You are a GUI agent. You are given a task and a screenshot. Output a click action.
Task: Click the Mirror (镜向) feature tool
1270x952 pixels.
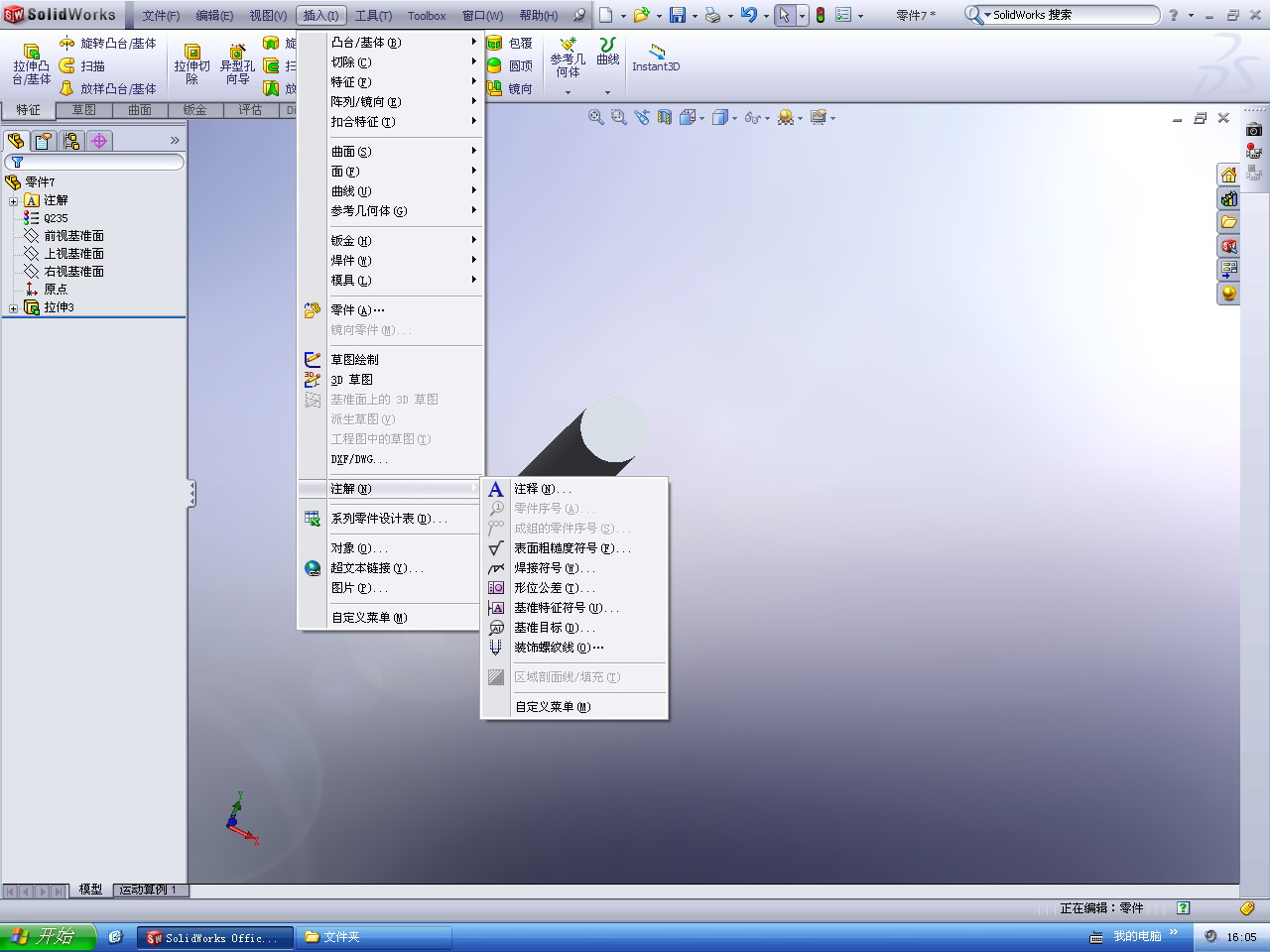coord(510,89)
